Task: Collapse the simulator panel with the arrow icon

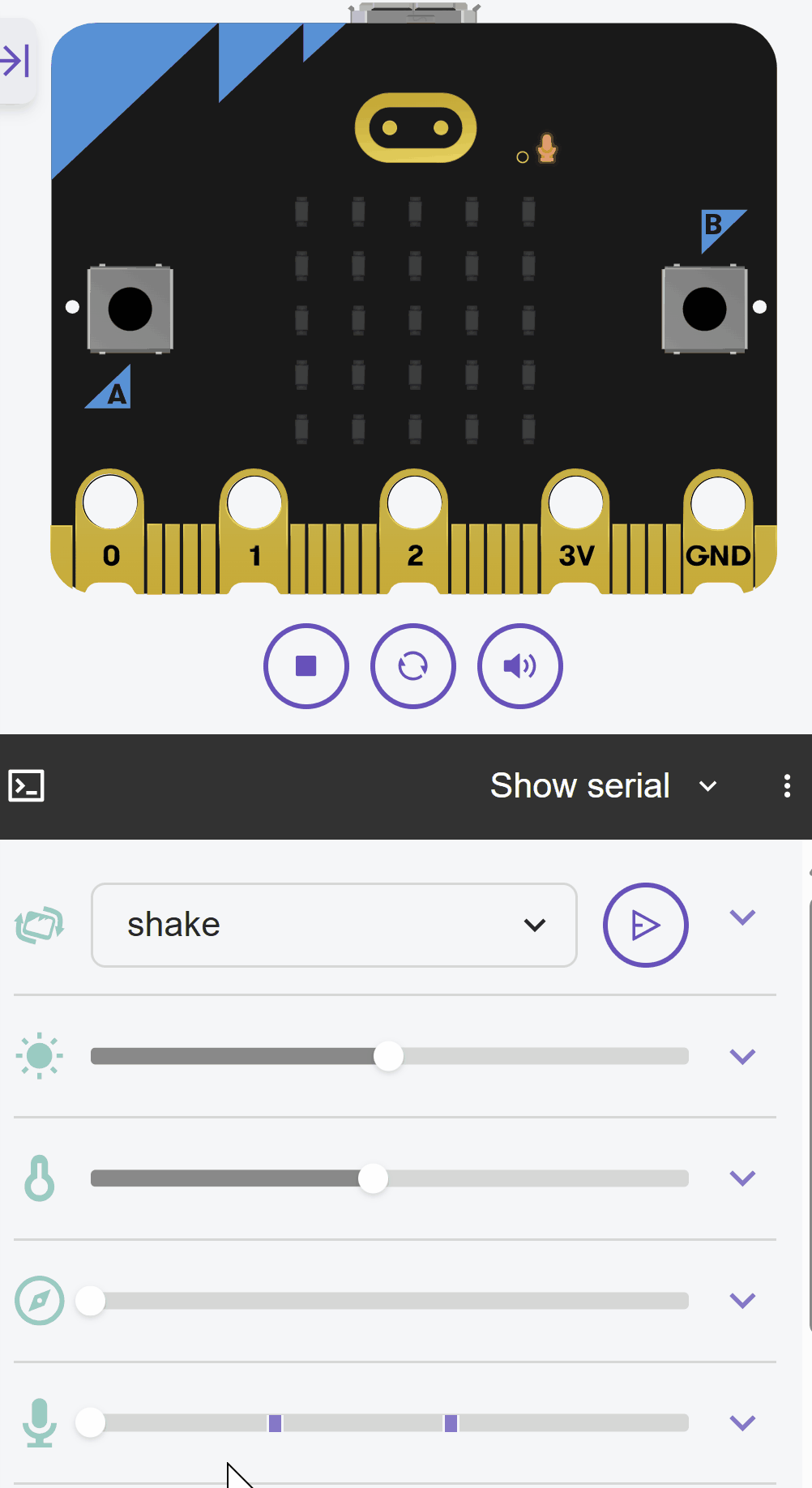Action: (15, 62)
